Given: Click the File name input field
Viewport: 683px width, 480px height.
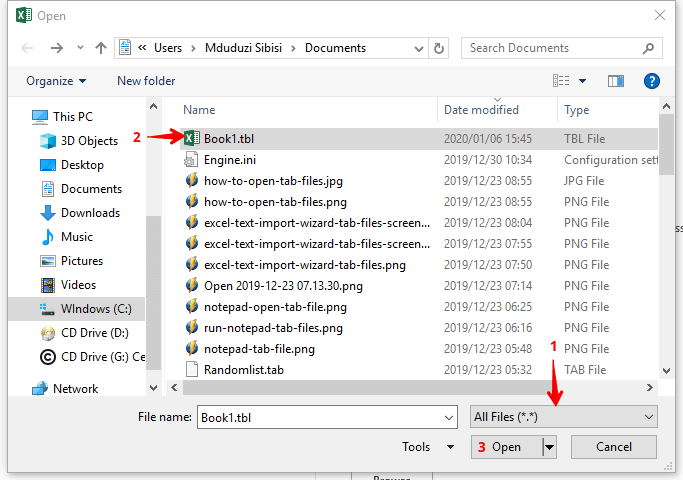Looking at the screenshot, I should (x=327, y=417).
